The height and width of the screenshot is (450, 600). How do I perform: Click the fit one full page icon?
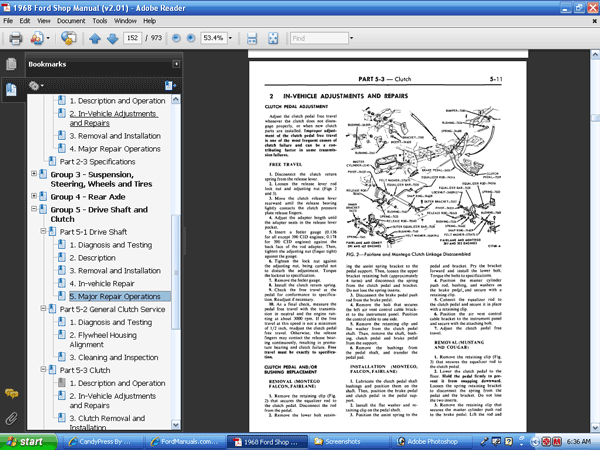[273, 38]
